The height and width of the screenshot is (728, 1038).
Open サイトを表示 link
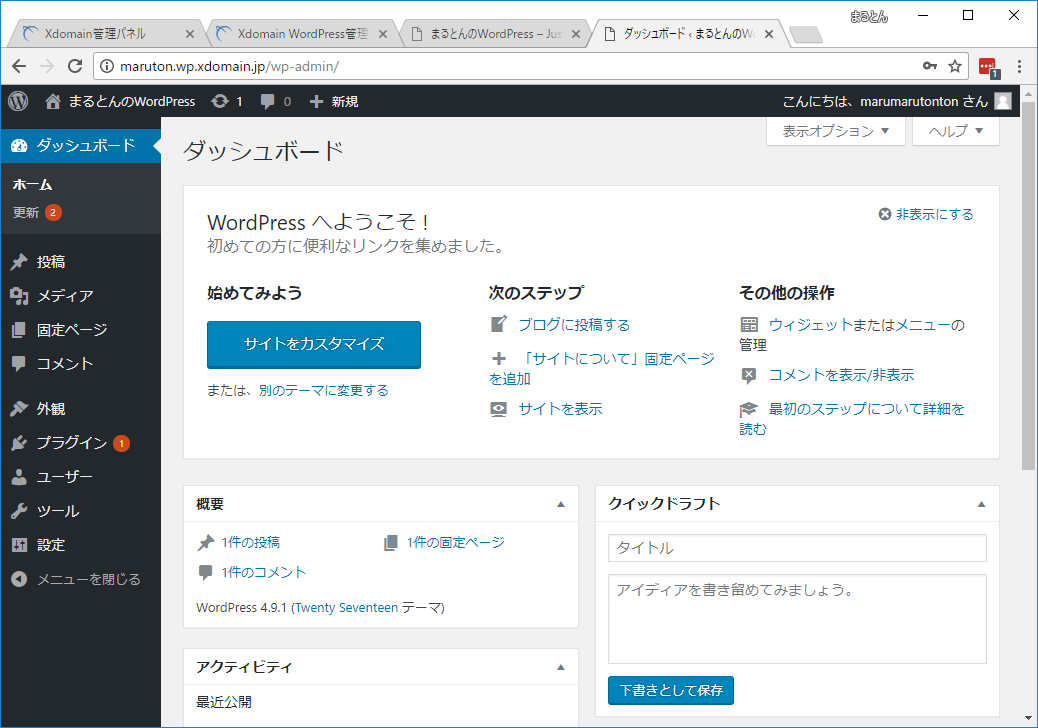[x=560, y=409]
